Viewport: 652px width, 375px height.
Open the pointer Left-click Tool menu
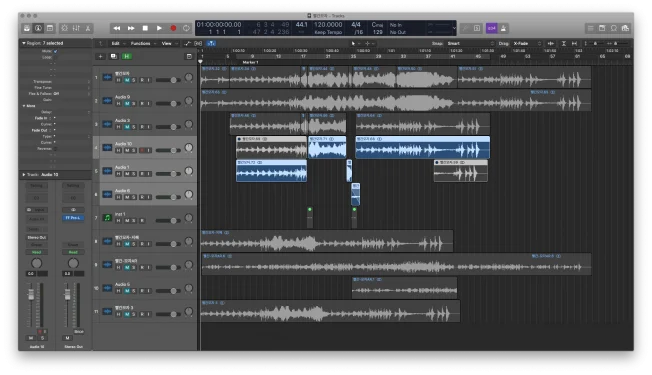(x=355, y=43)
